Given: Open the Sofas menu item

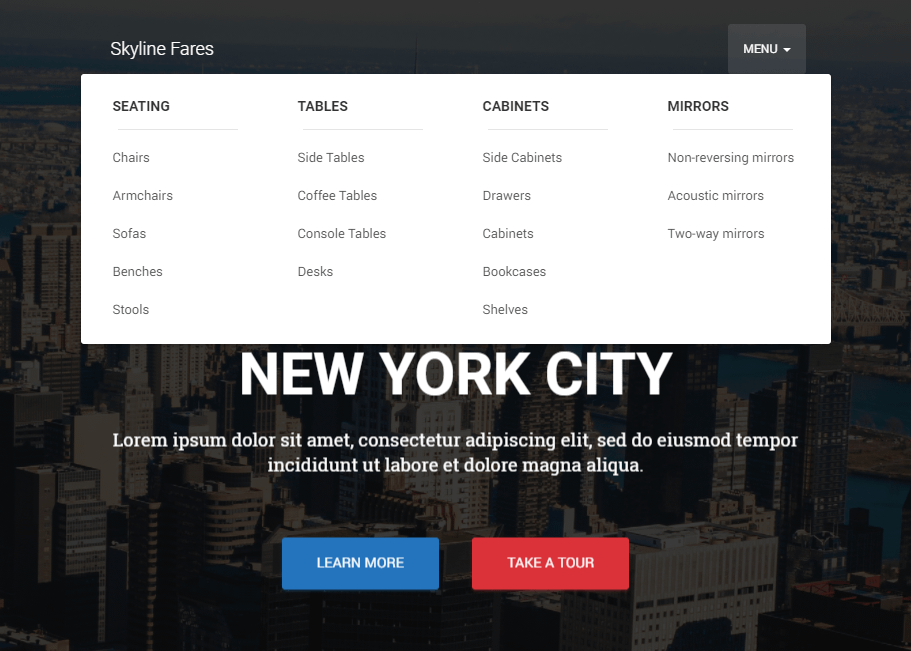Looking at the screenshot, I should coord(129,234).
